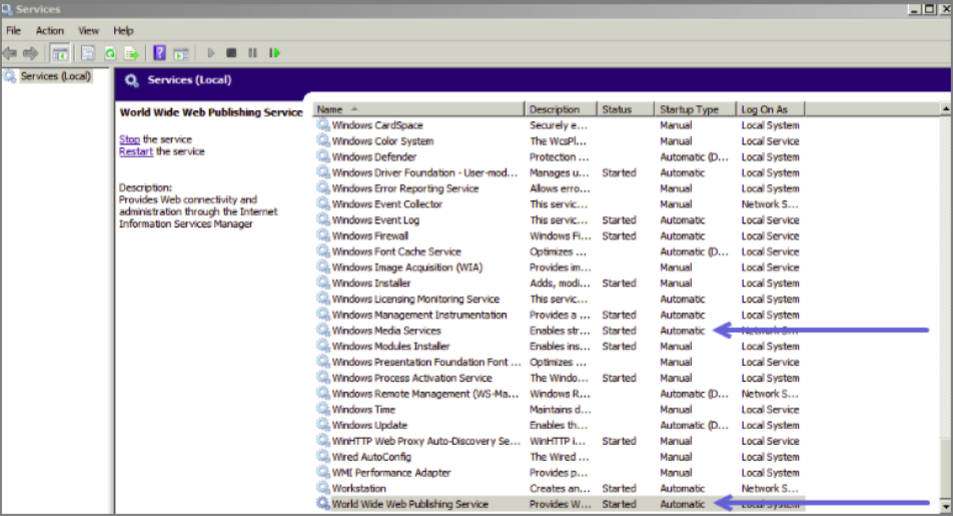This screenshot has height=516, width=953.
Task: Toggle Show/Hide Console Tree toolbar button
Action: pyautogui.click(x=60, y=53)
